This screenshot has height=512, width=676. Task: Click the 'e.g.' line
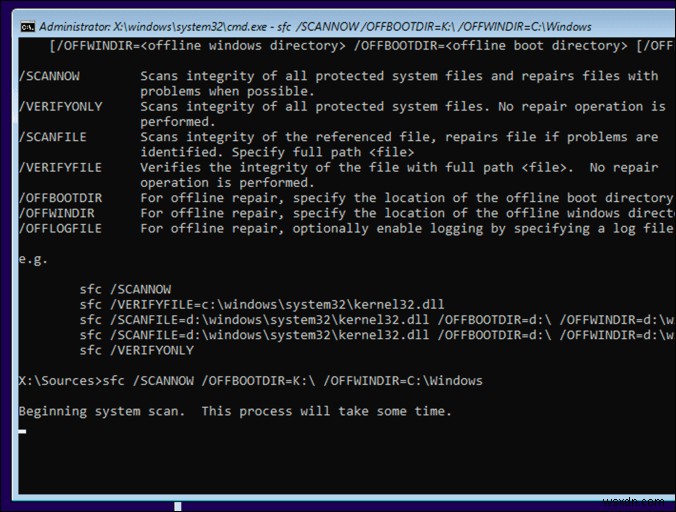33,259
